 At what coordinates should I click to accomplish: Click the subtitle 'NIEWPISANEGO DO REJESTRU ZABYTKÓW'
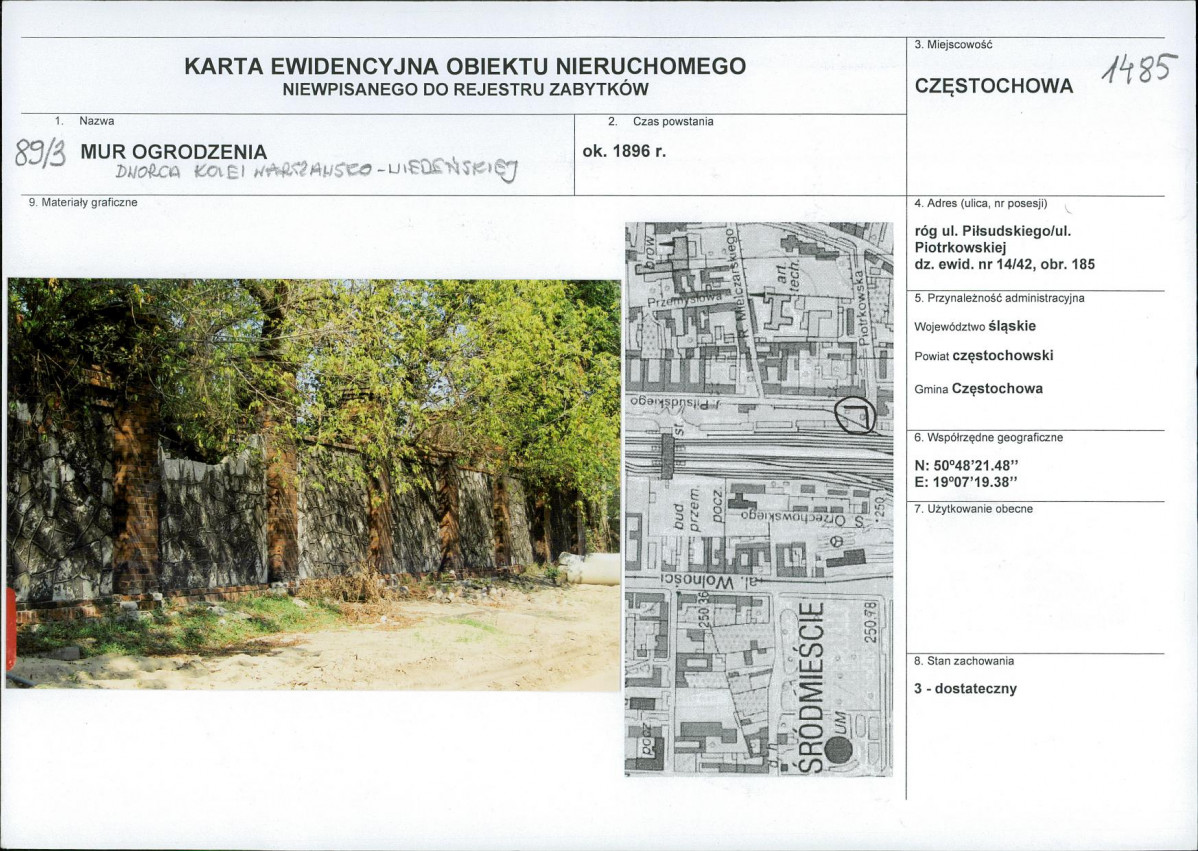(465, 89)
